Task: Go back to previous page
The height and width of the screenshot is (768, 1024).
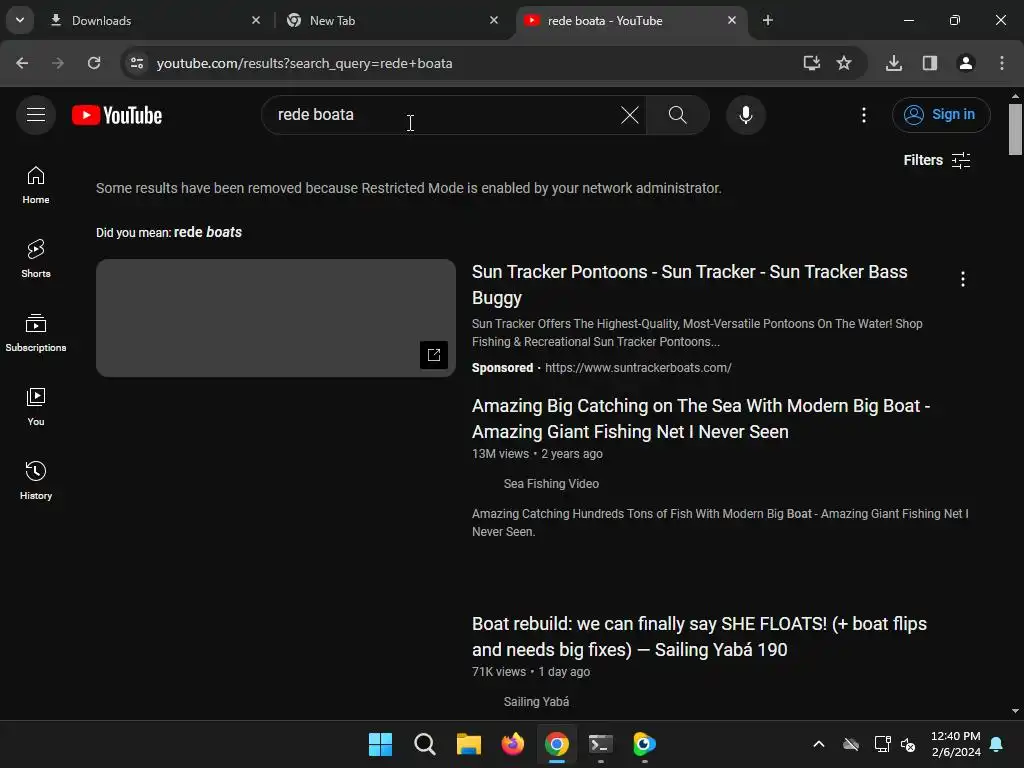Action: 22,63
